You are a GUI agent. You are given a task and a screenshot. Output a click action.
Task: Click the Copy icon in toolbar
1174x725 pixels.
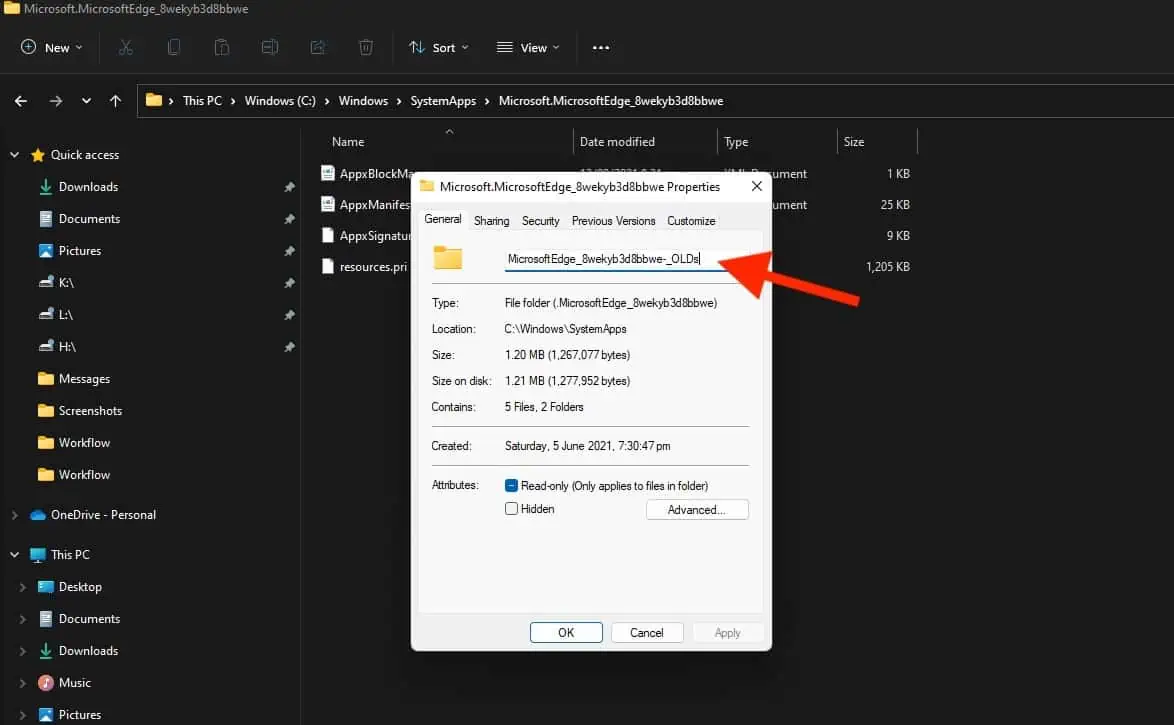(174, 47)
